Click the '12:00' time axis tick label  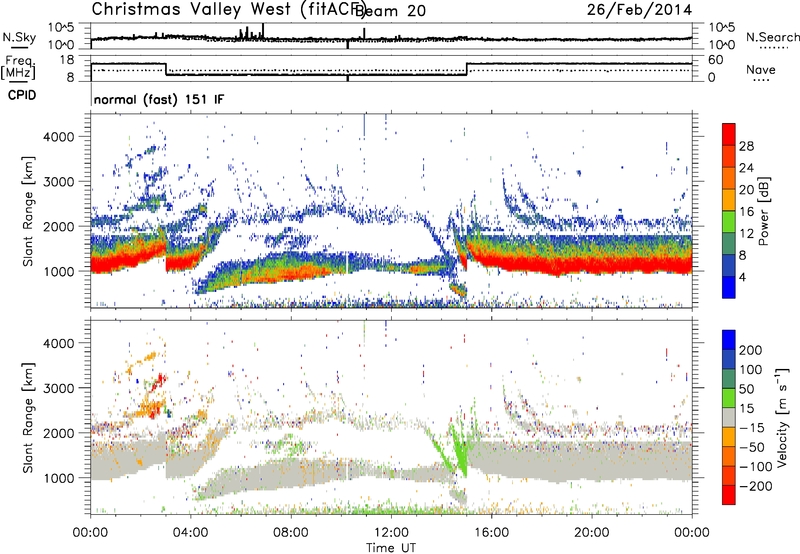click(x=391, y=532)
